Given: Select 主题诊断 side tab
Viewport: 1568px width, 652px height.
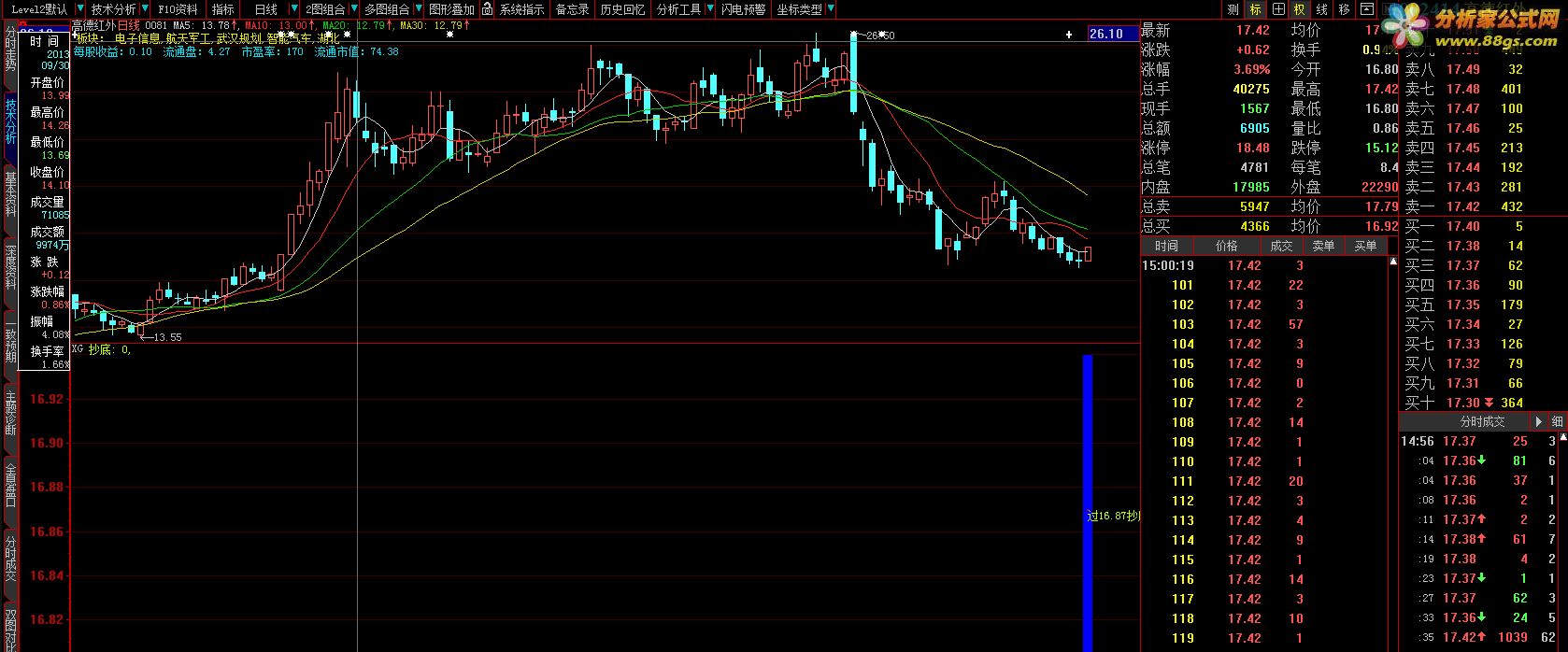Looking at the screenshot, I should pos(10,414).
